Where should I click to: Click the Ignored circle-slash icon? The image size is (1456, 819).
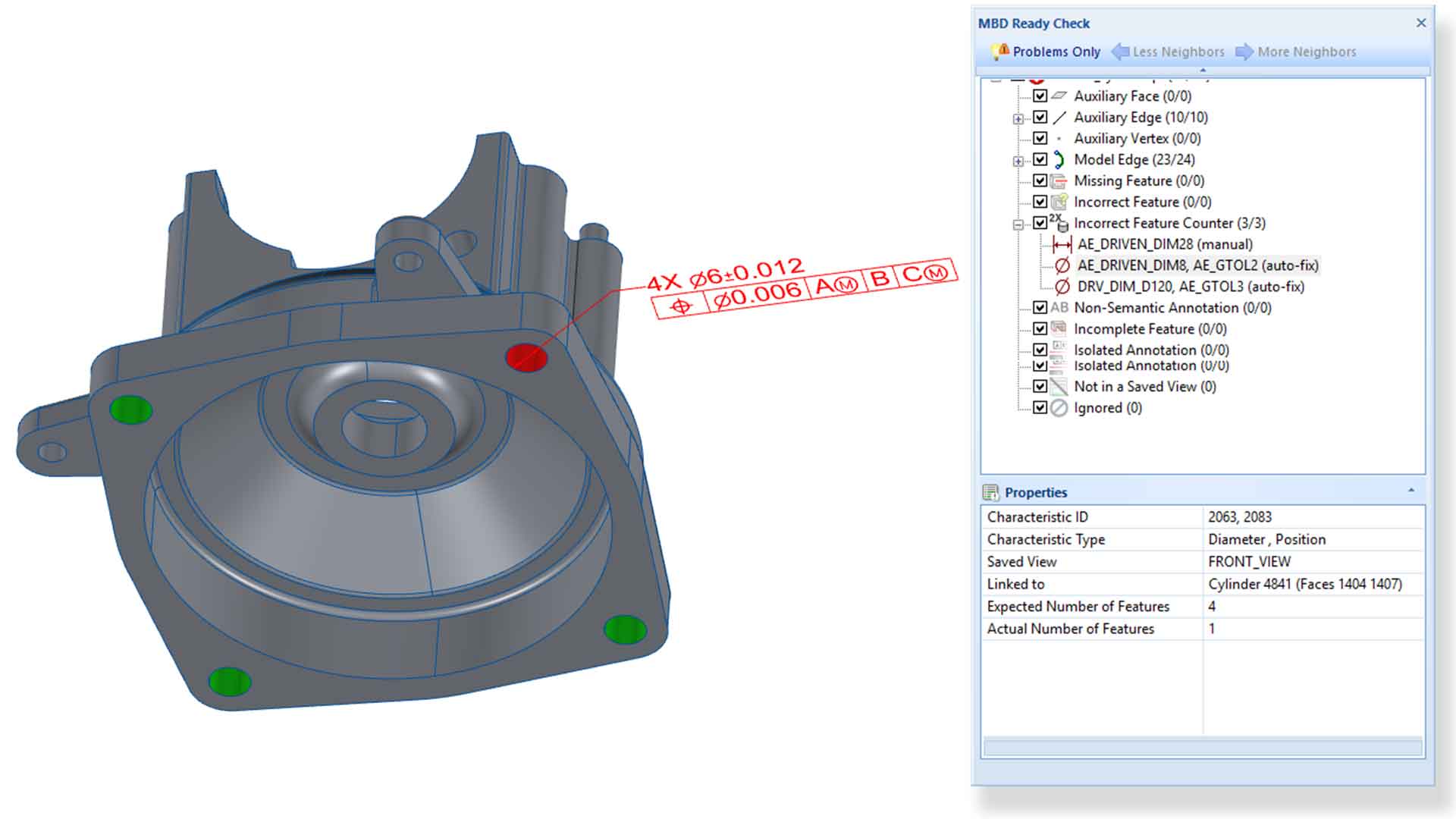point(1059,408)
